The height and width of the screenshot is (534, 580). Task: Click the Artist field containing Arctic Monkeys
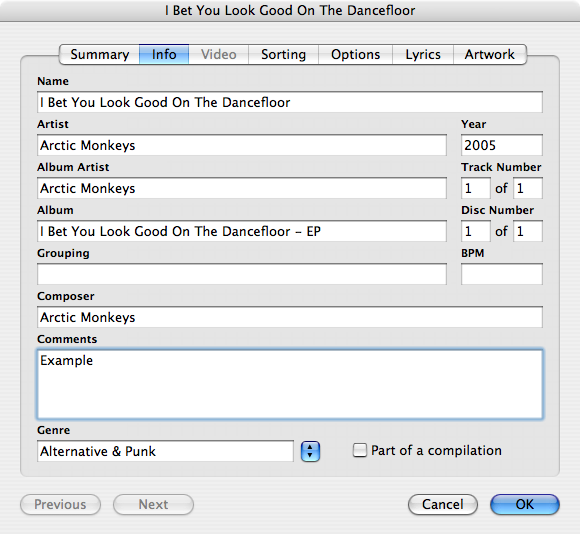242,145
